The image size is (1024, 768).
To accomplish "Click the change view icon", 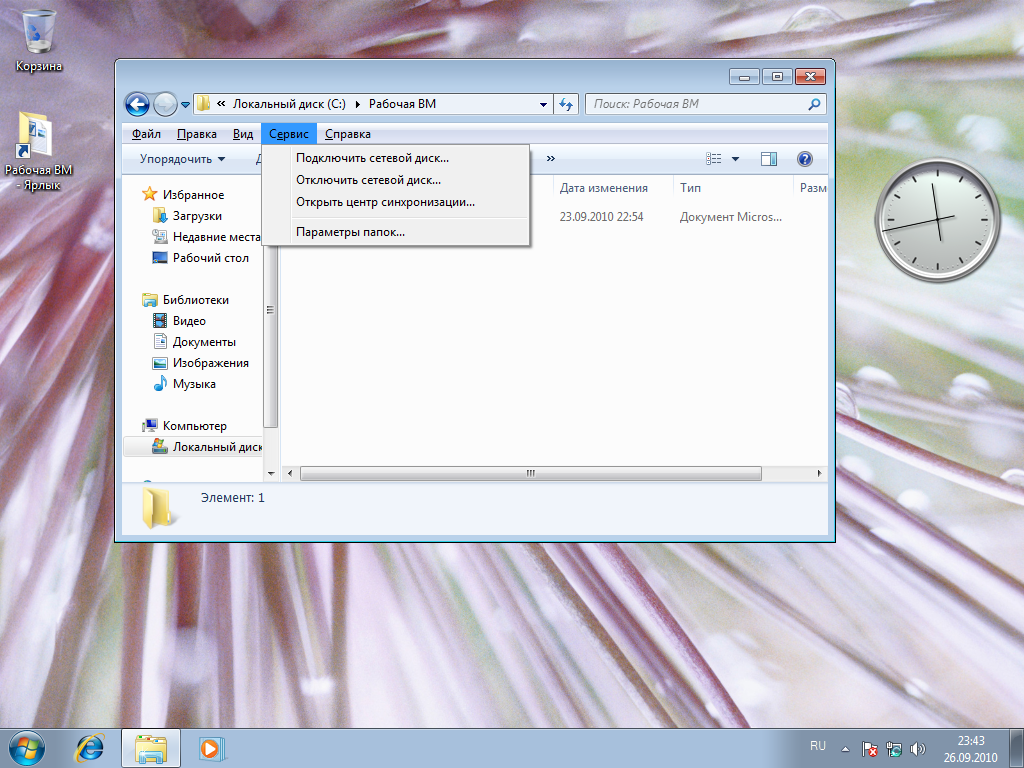I will (714, 159).
